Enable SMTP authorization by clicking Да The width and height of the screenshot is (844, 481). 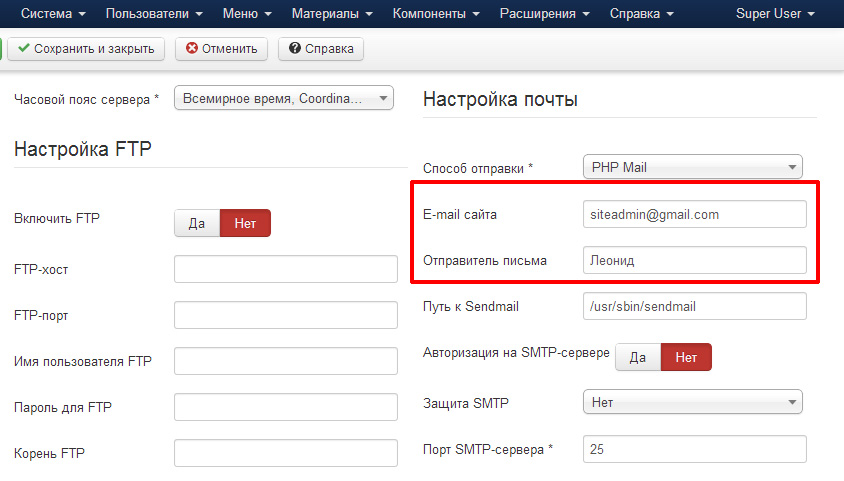(637, 357)
